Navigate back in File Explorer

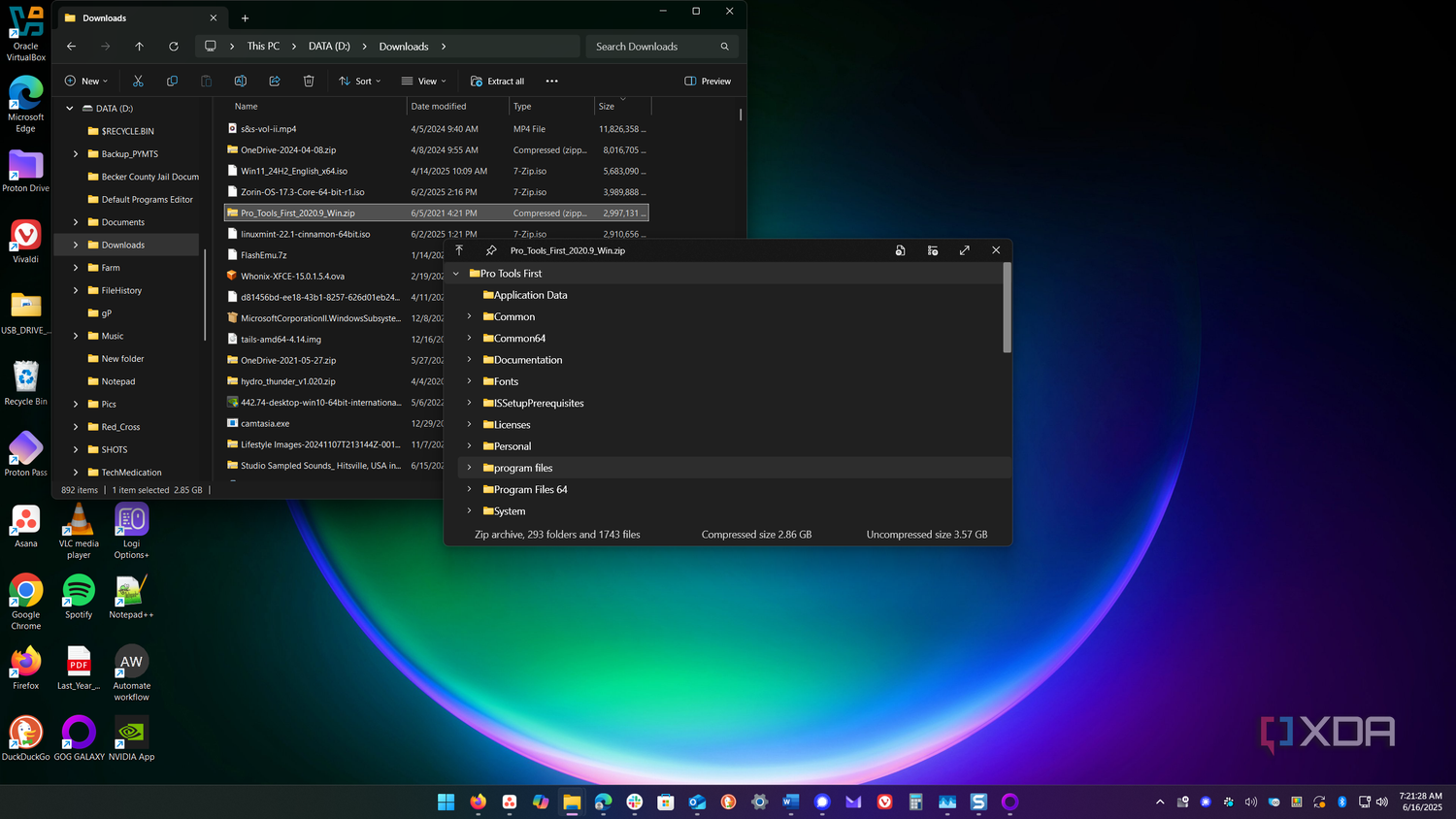[x=71, y=47]
